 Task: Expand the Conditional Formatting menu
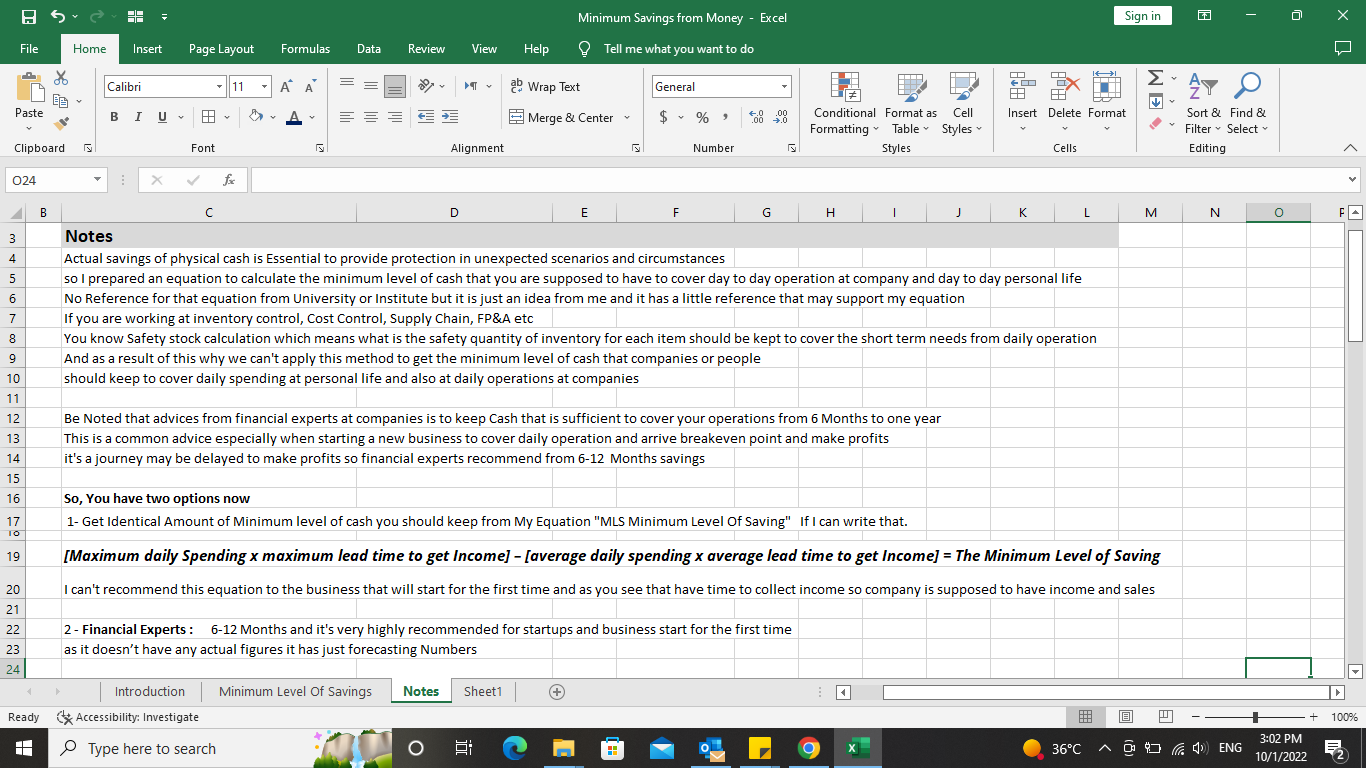coord(845,105)
